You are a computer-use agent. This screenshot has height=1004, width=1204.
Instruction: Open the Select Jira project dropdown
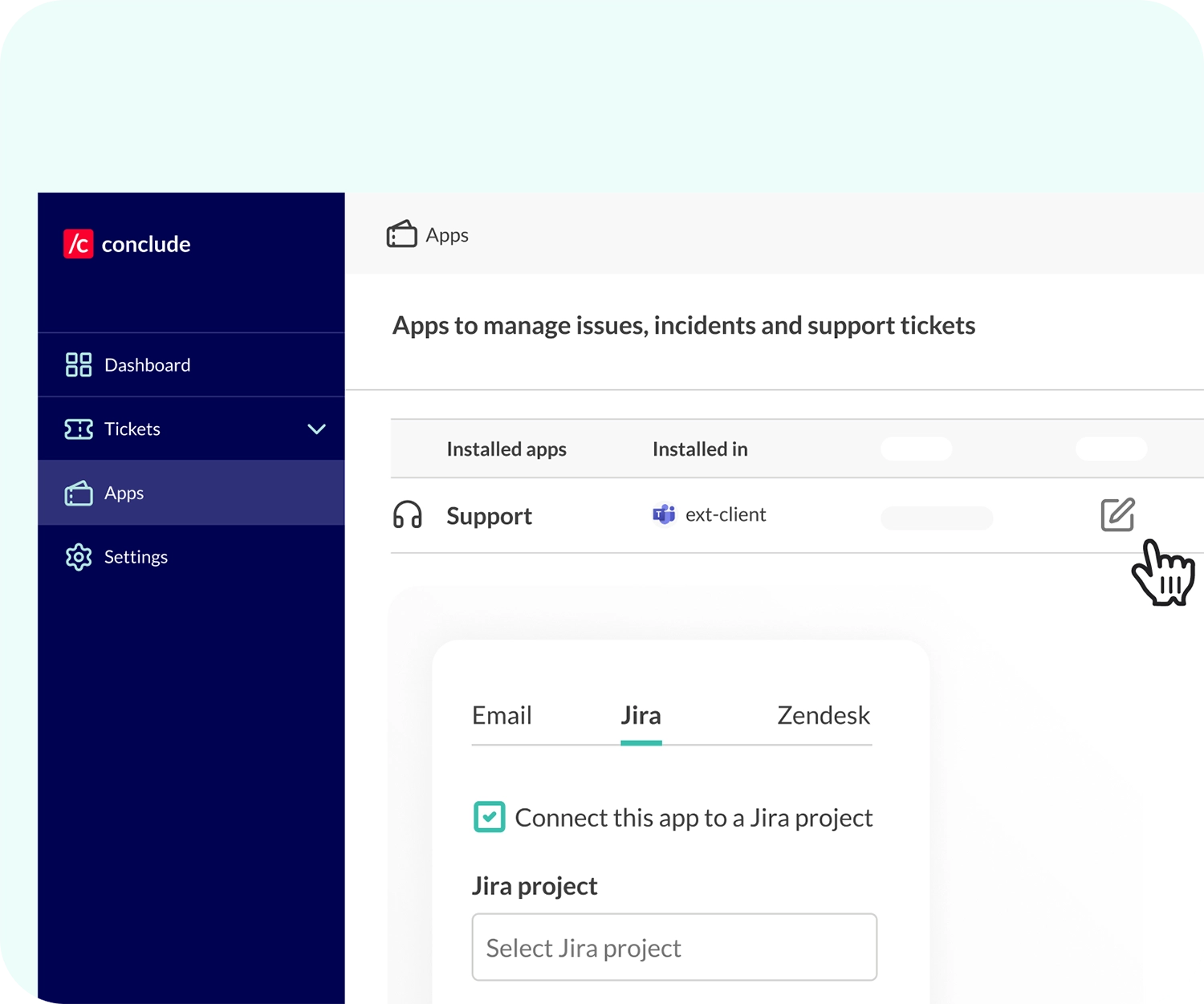coord(674,947)
